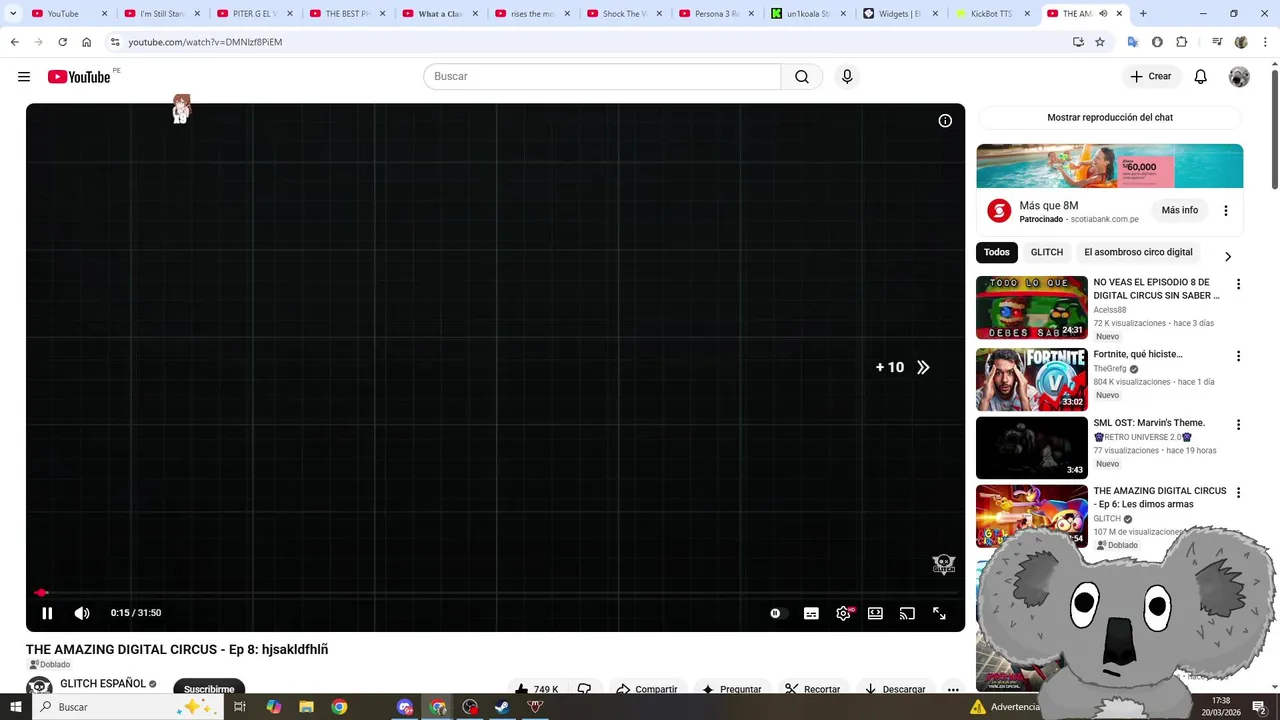
Task: Click Mostrar reproducción del chat
Action: click(x=1110, y=118)
